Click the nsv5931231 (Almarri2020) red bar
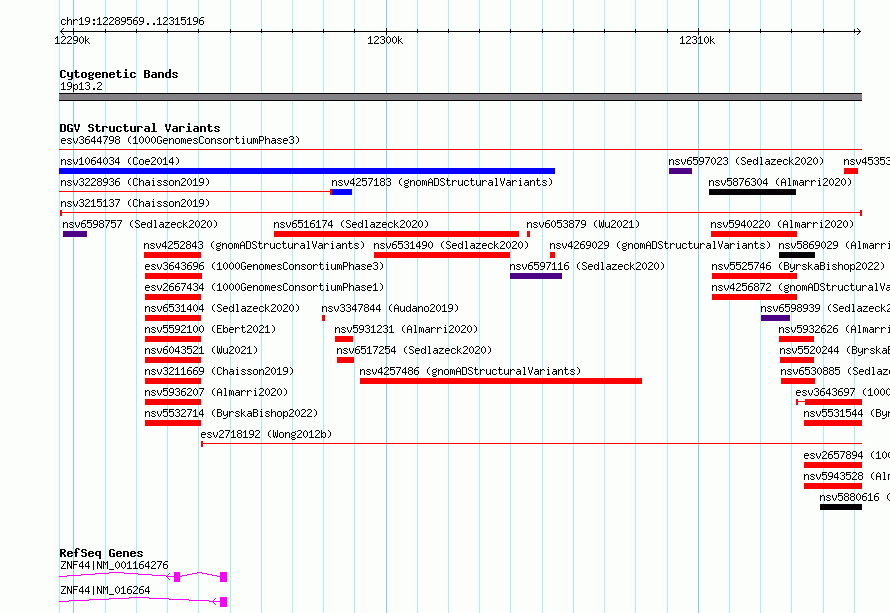The height and width of the screenshot is (613, 890). point(344,339)
